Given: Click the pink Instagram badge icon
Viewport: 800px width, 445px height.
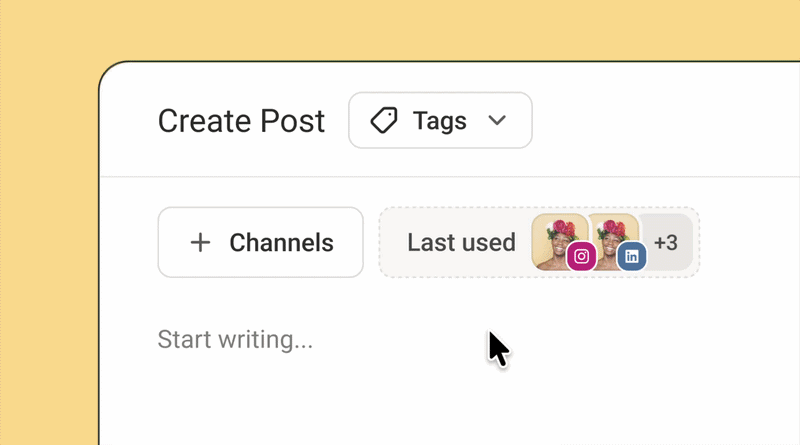Looking at the screenshot, I should click(x=581, y=256).
